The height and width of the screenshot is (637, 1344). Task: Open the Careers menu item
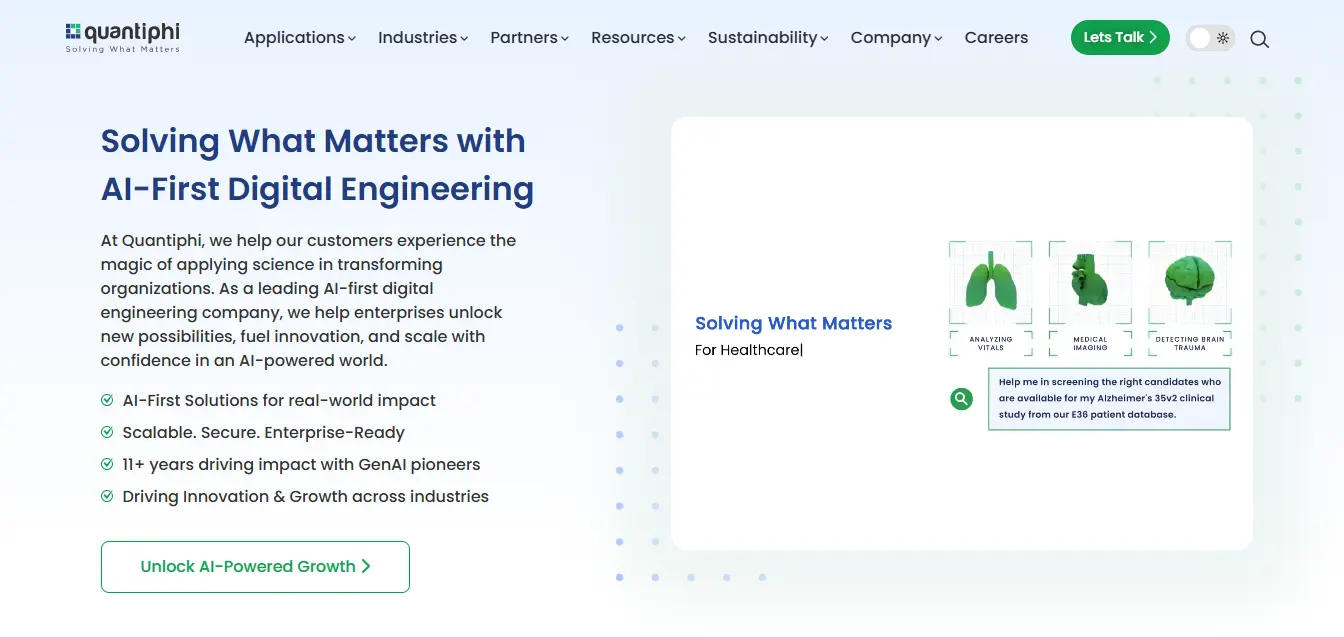(996, 38)
